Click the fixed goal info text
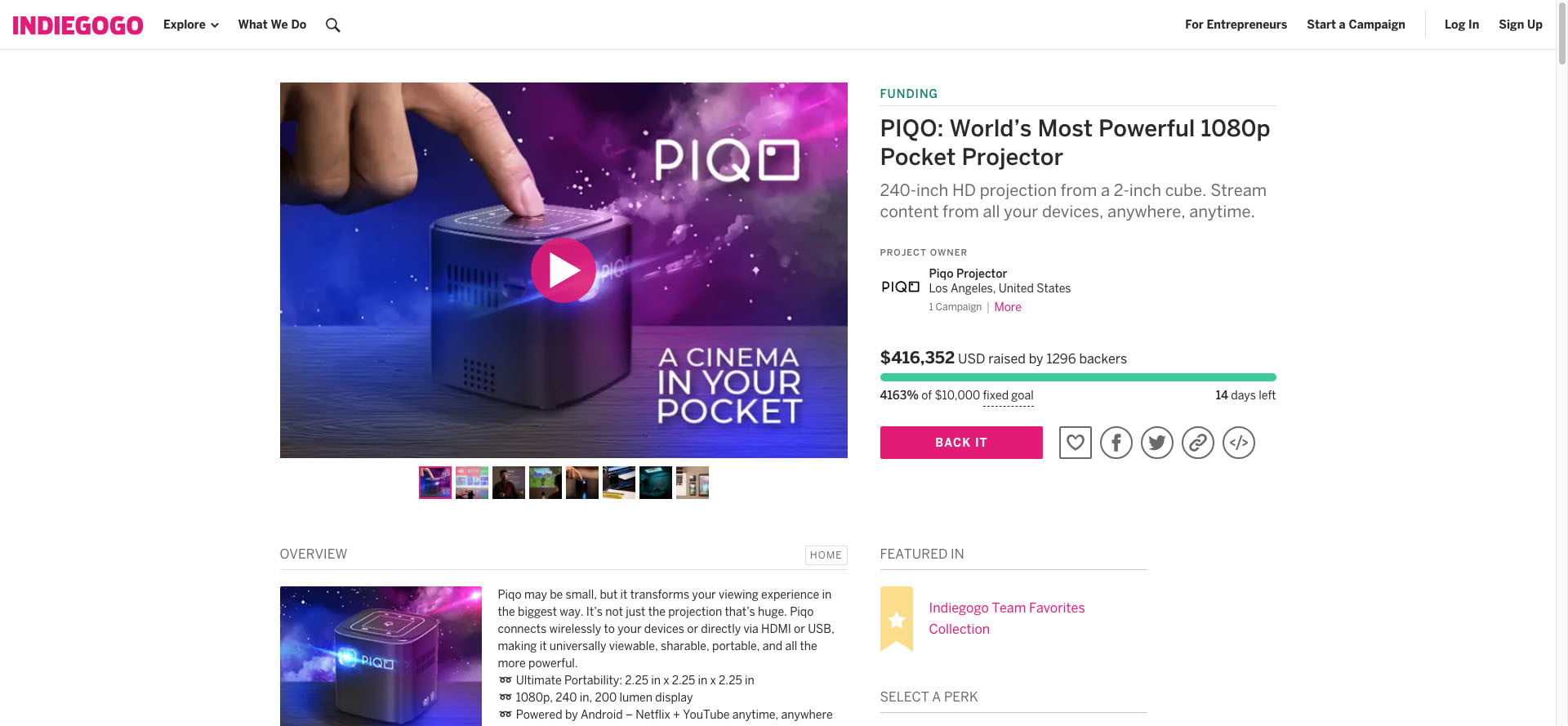This screenshot has width=1568, height=726. point(1008,395)
